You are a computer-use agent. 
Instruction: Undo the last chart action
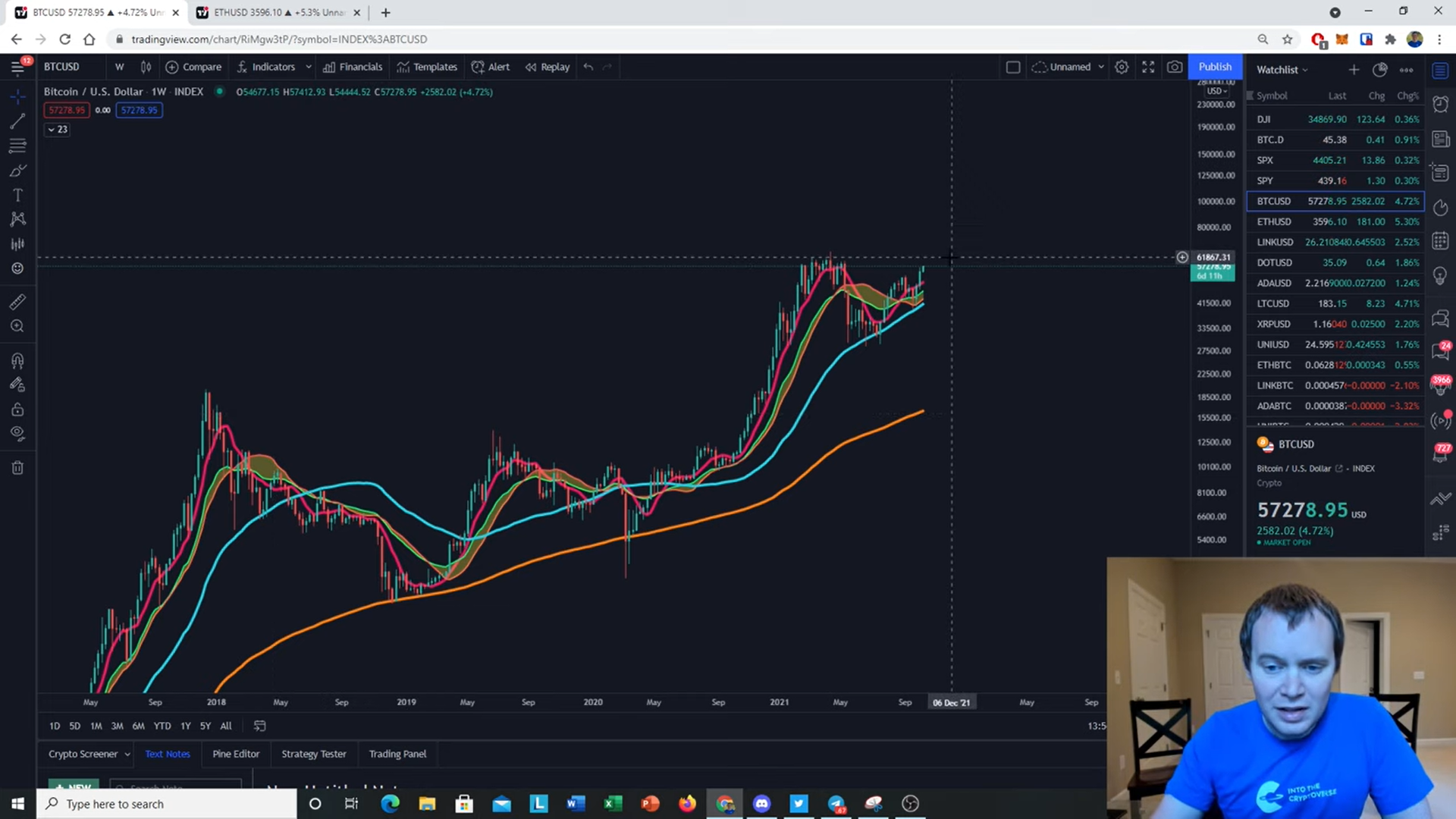[588, 67]
